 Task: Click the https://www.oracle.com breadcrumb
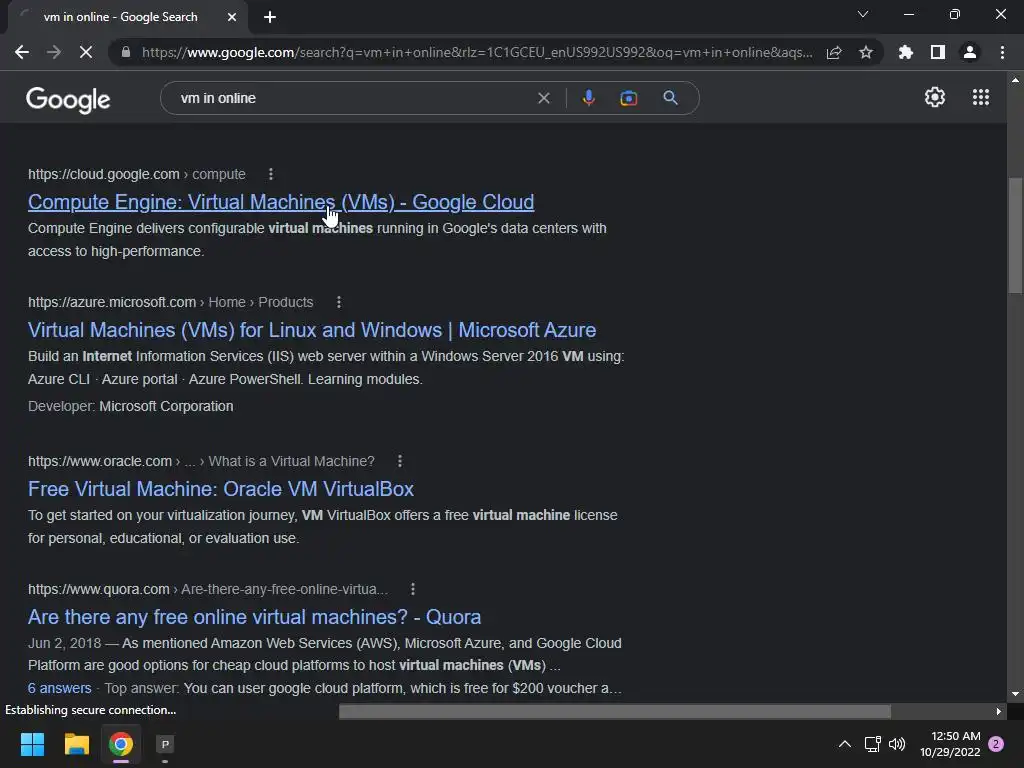(x=100, y=461)
